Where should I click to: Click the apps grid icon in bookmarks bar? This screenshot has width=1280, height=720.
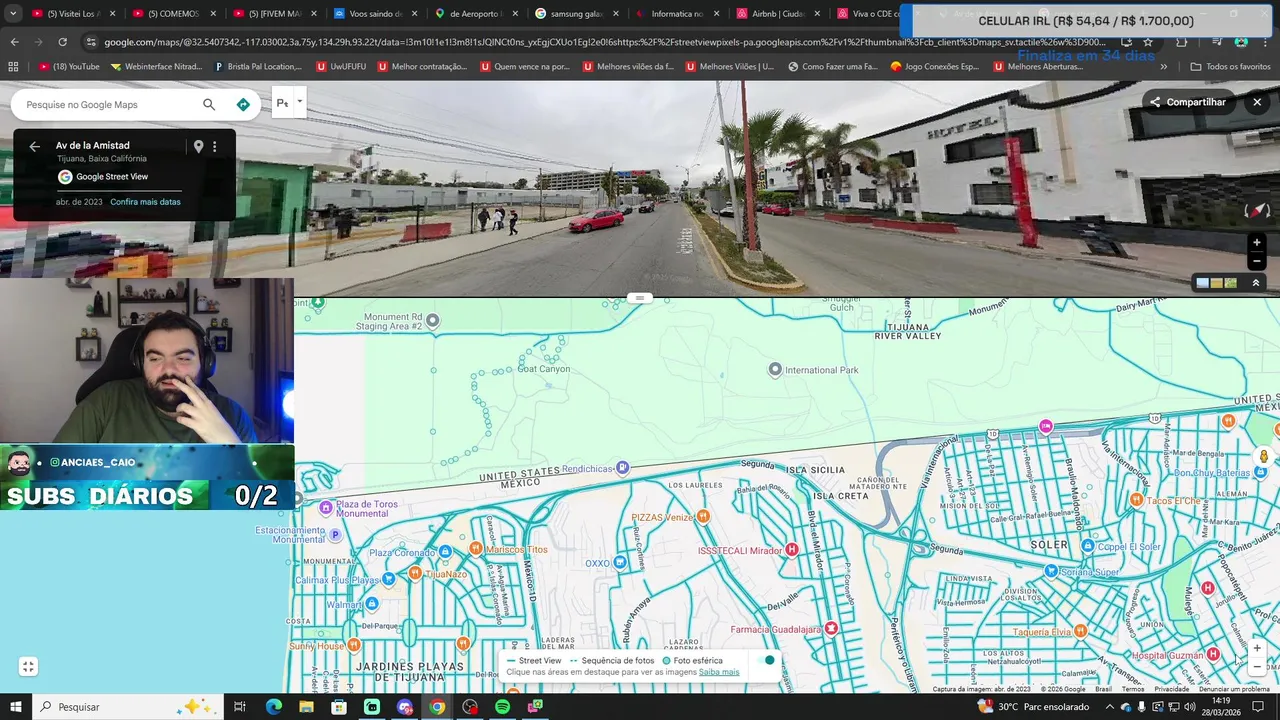(x=13, y=66)
